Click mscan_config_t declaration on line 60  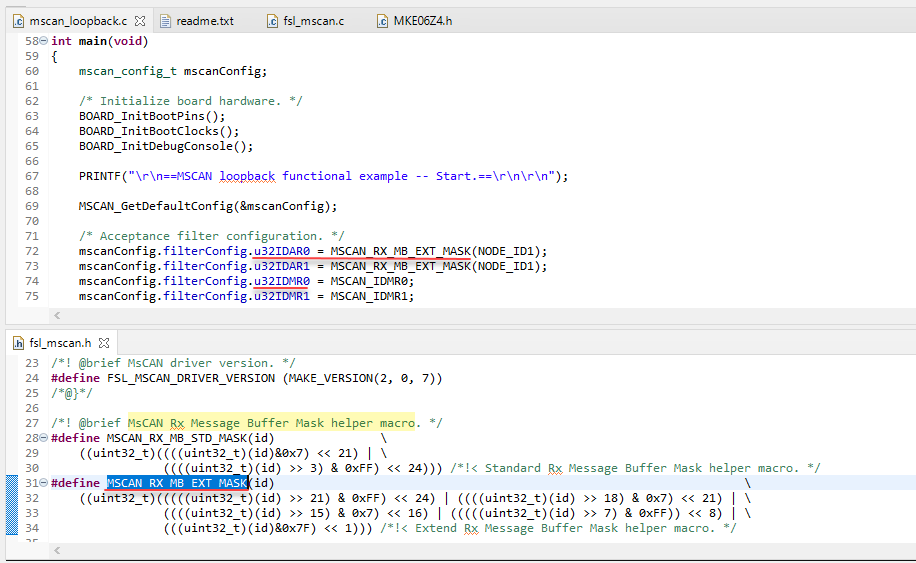[x=173, y=71]
